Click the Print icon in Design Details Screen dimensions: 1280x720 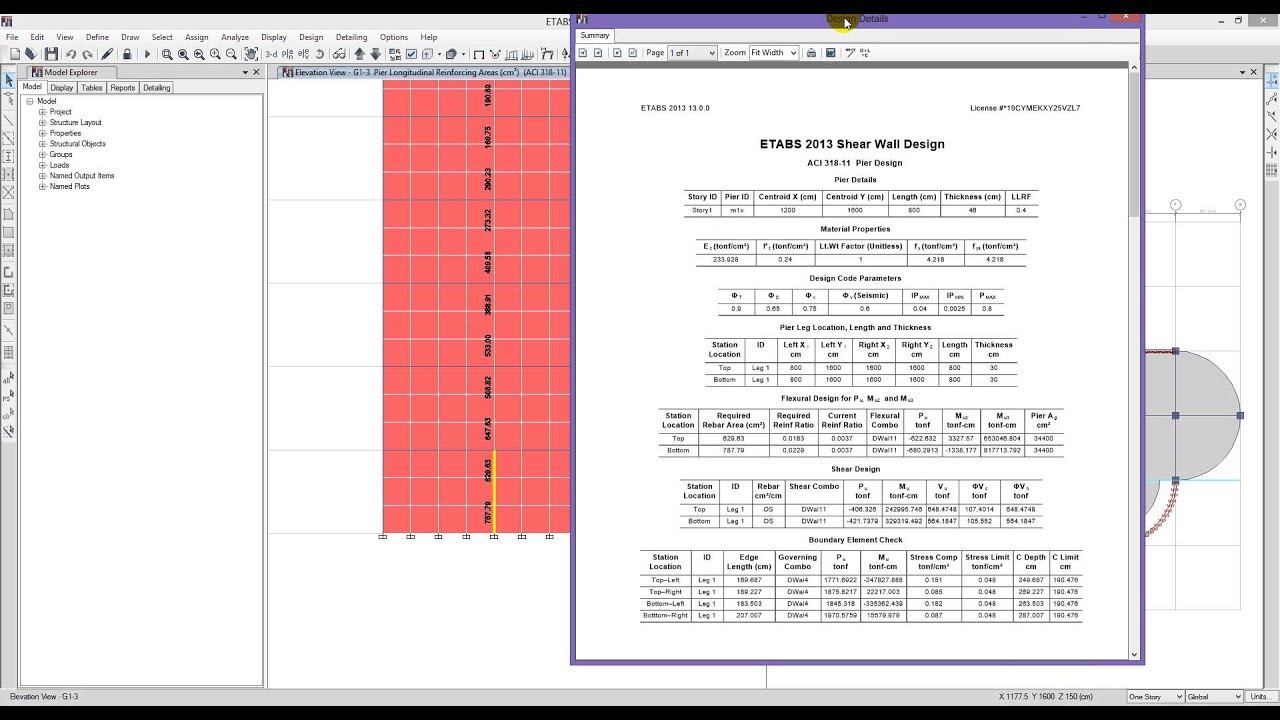tap(811, 52)
